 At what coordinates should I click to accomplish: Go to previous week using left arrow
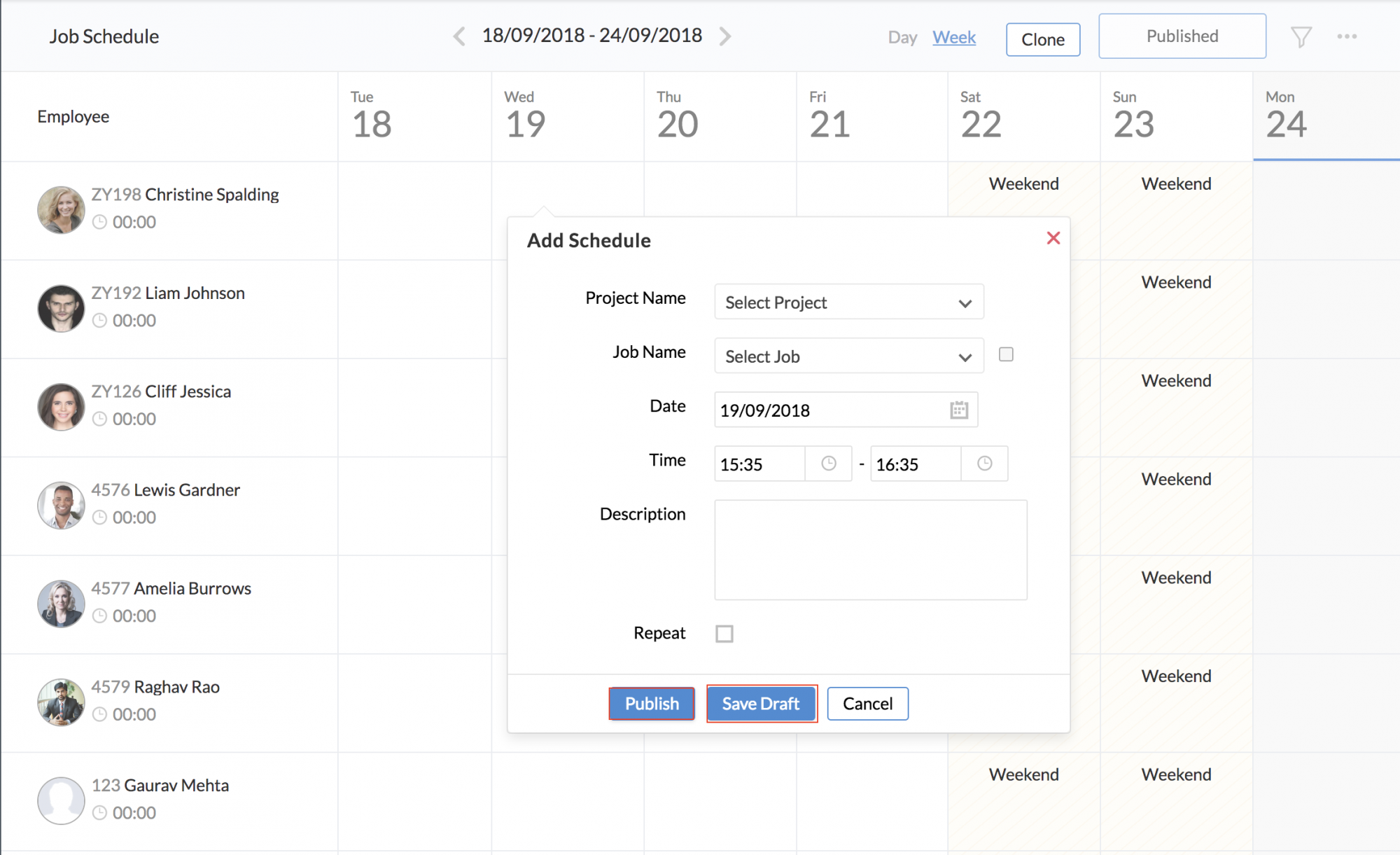(x=458, y=36)
